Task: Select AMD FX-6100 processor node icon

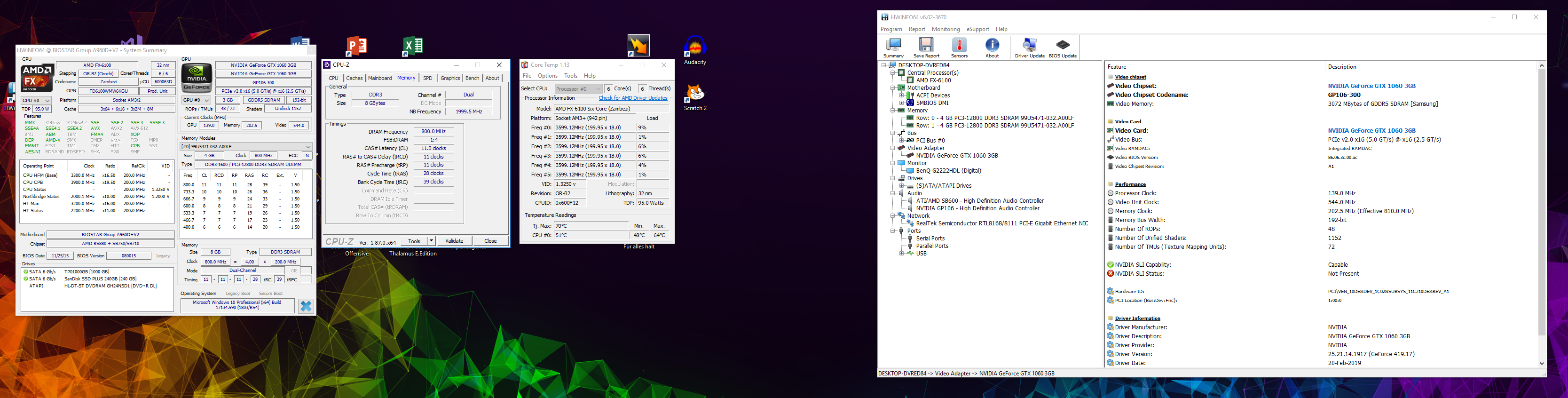Action: [x=910, y=80]
